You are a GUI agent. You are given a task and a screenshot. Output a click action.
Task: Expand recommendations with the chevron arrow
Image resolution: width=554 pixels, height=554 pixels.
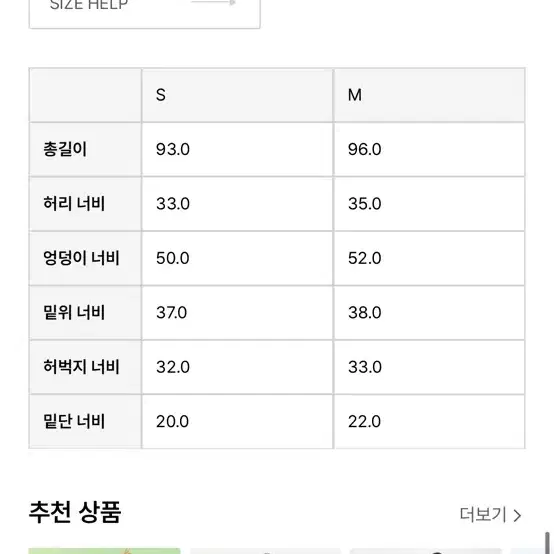click(517, 515)
